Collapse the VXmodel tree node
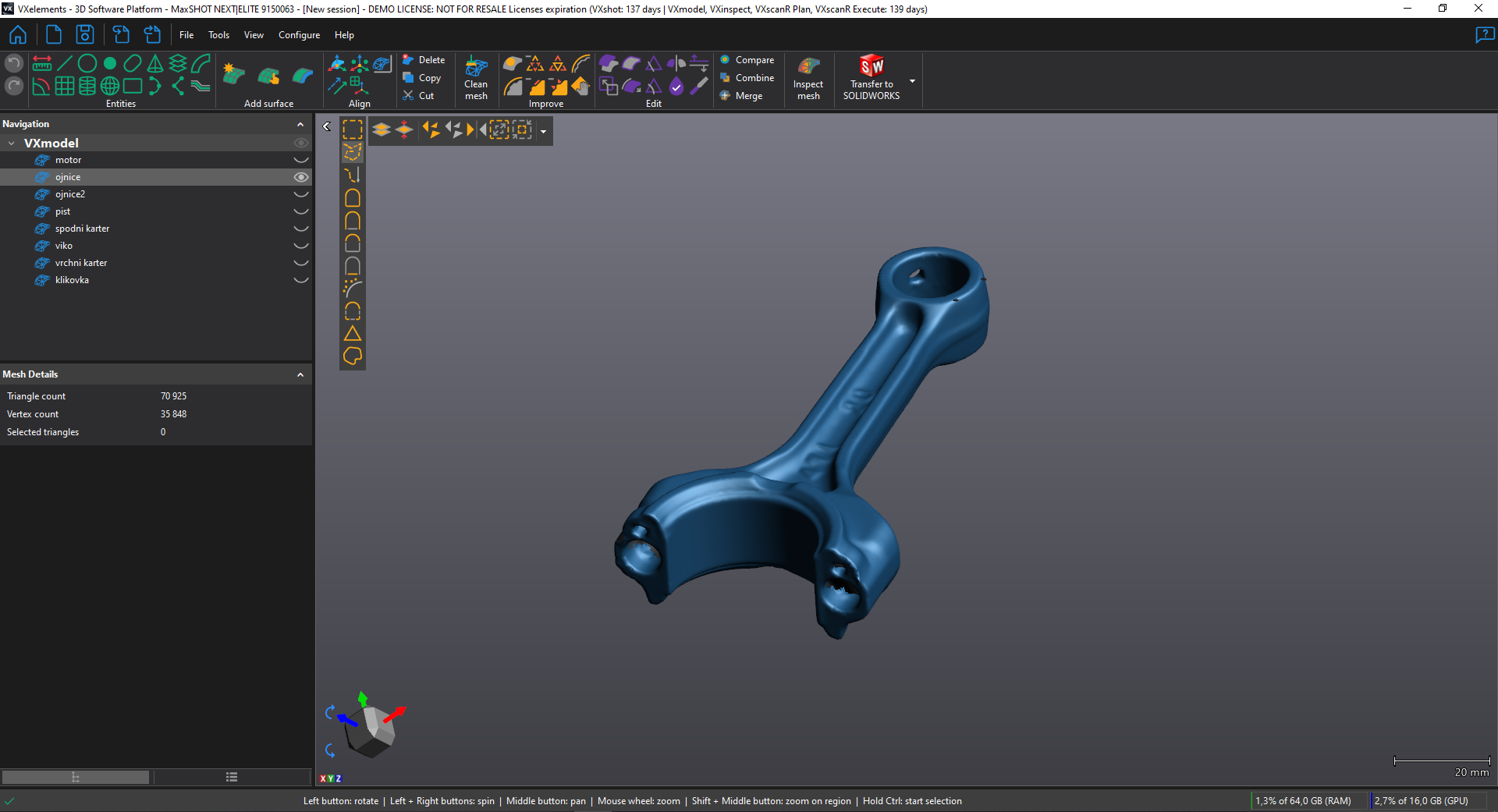The width and height of the screenshot is (1498, 812). click(12, 144)
